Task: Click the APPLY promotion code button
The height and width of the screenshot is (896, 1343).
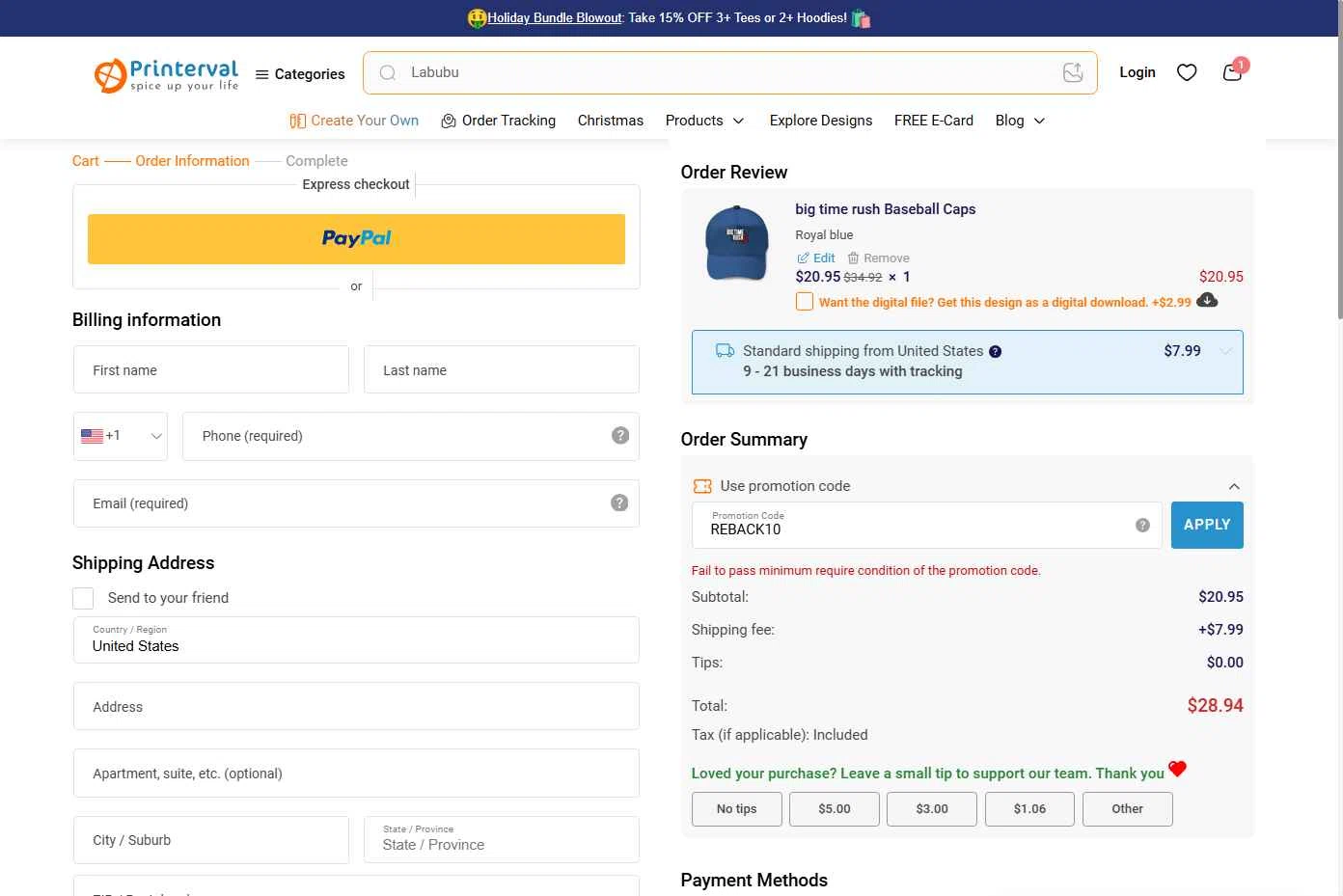Action: (x=1206, y=525)
